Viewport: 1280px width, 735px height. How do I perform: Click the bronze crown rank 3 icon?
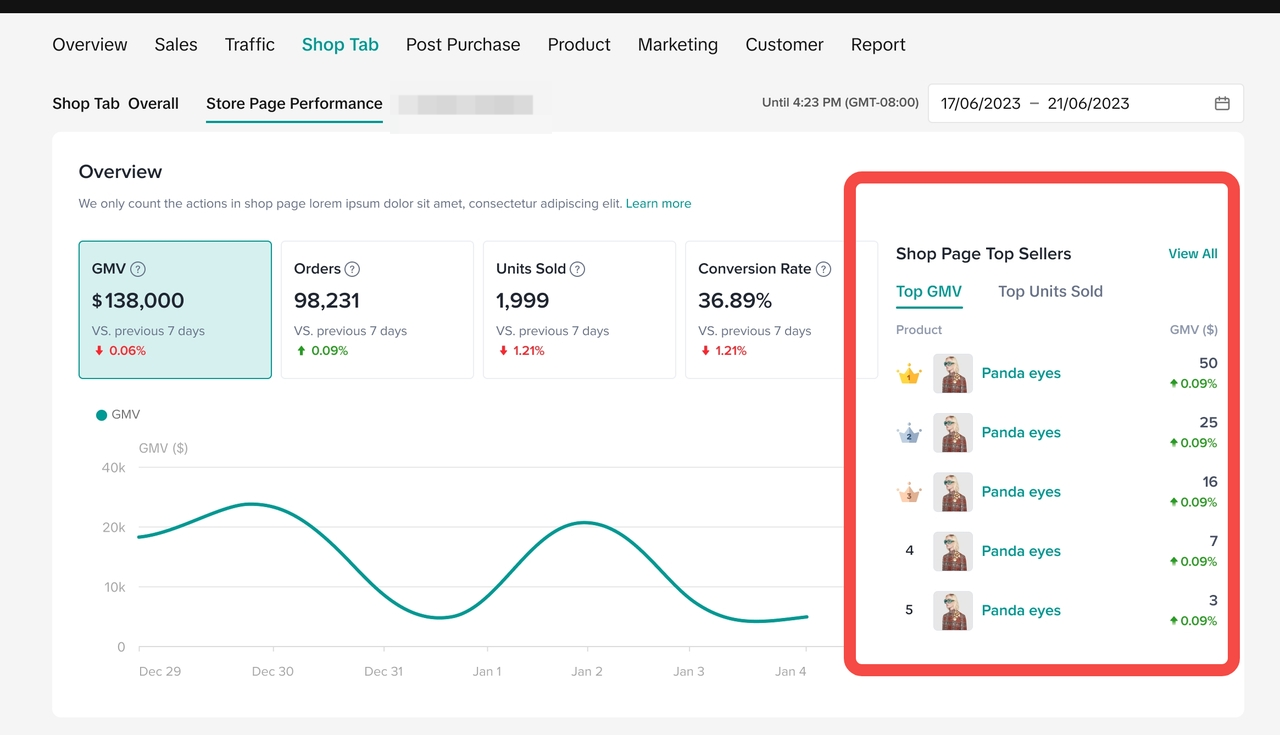tap(909, 493)
